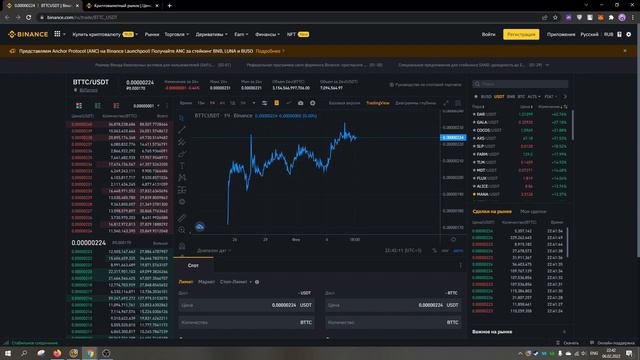Toggle авто scale on chart
The image size is (640, 360).
pyautogui.click(x=458, y=251)
